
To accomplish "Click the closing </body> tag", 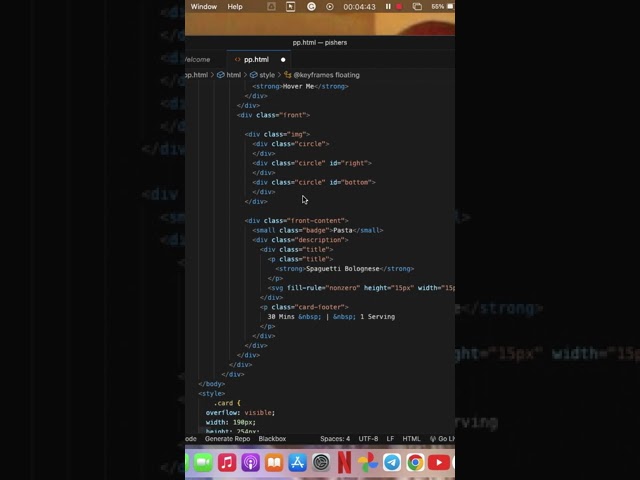I will [x=211, y=384].
